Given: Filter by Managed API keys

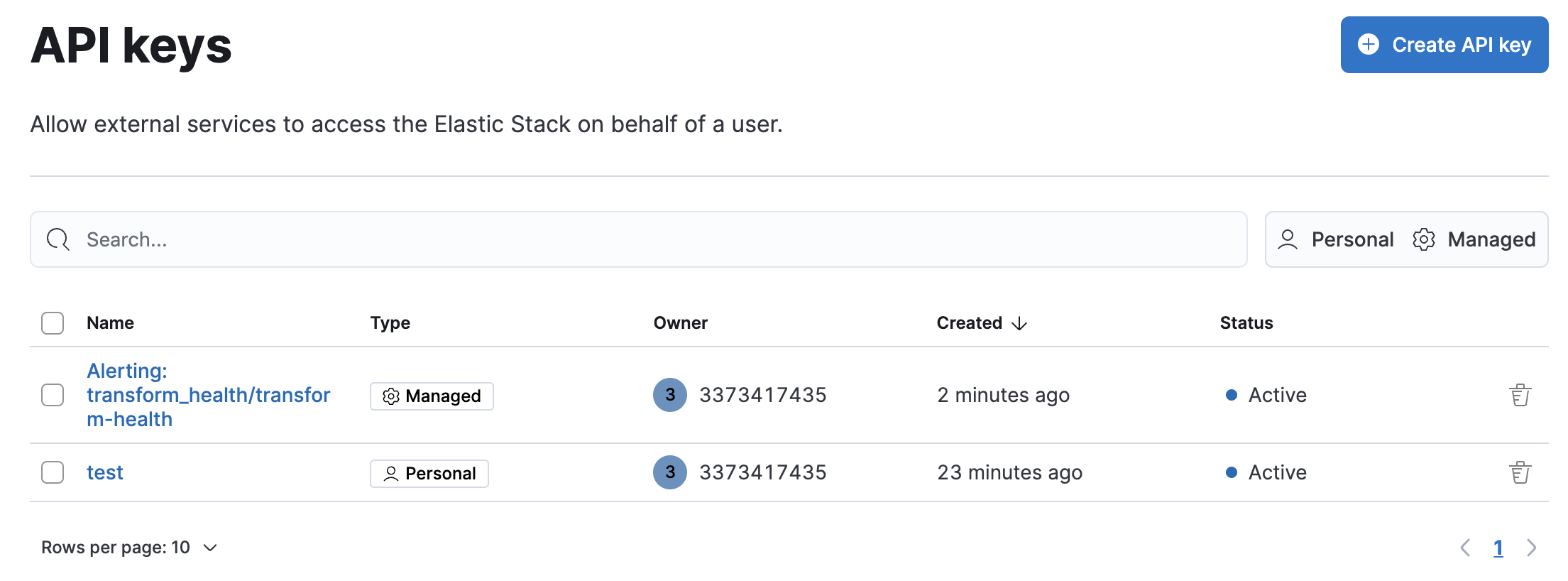Looking at the screenshot, I should pyautogui.click(x=1474, y=239).
